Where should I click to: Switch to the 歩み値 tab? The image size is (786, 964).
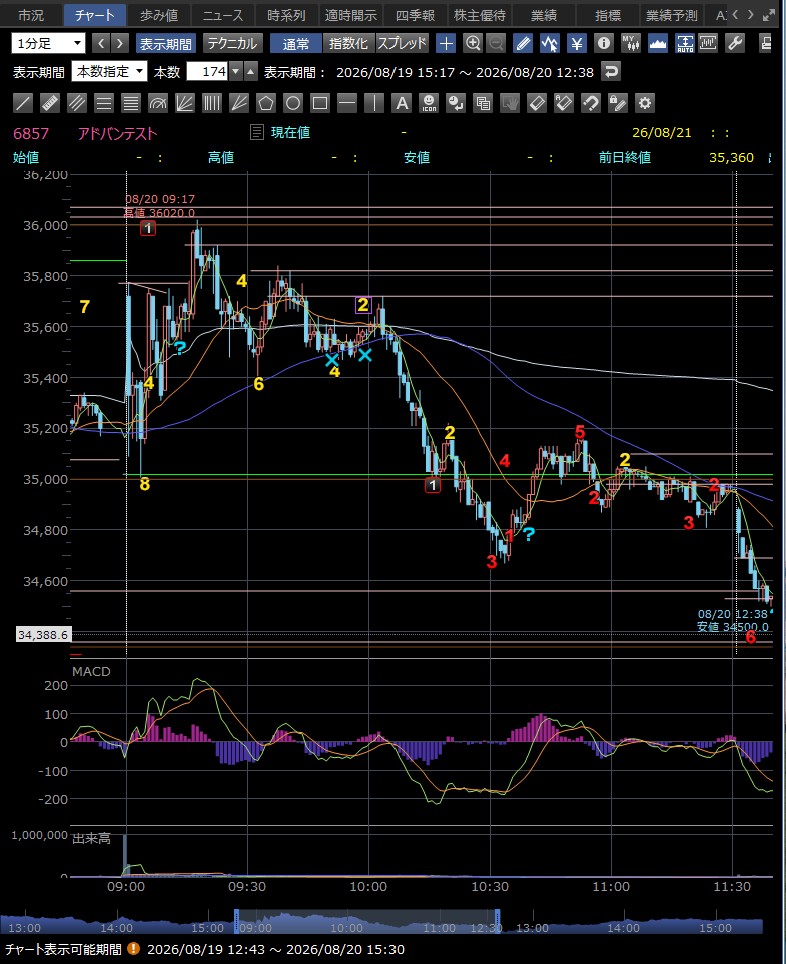159,15
